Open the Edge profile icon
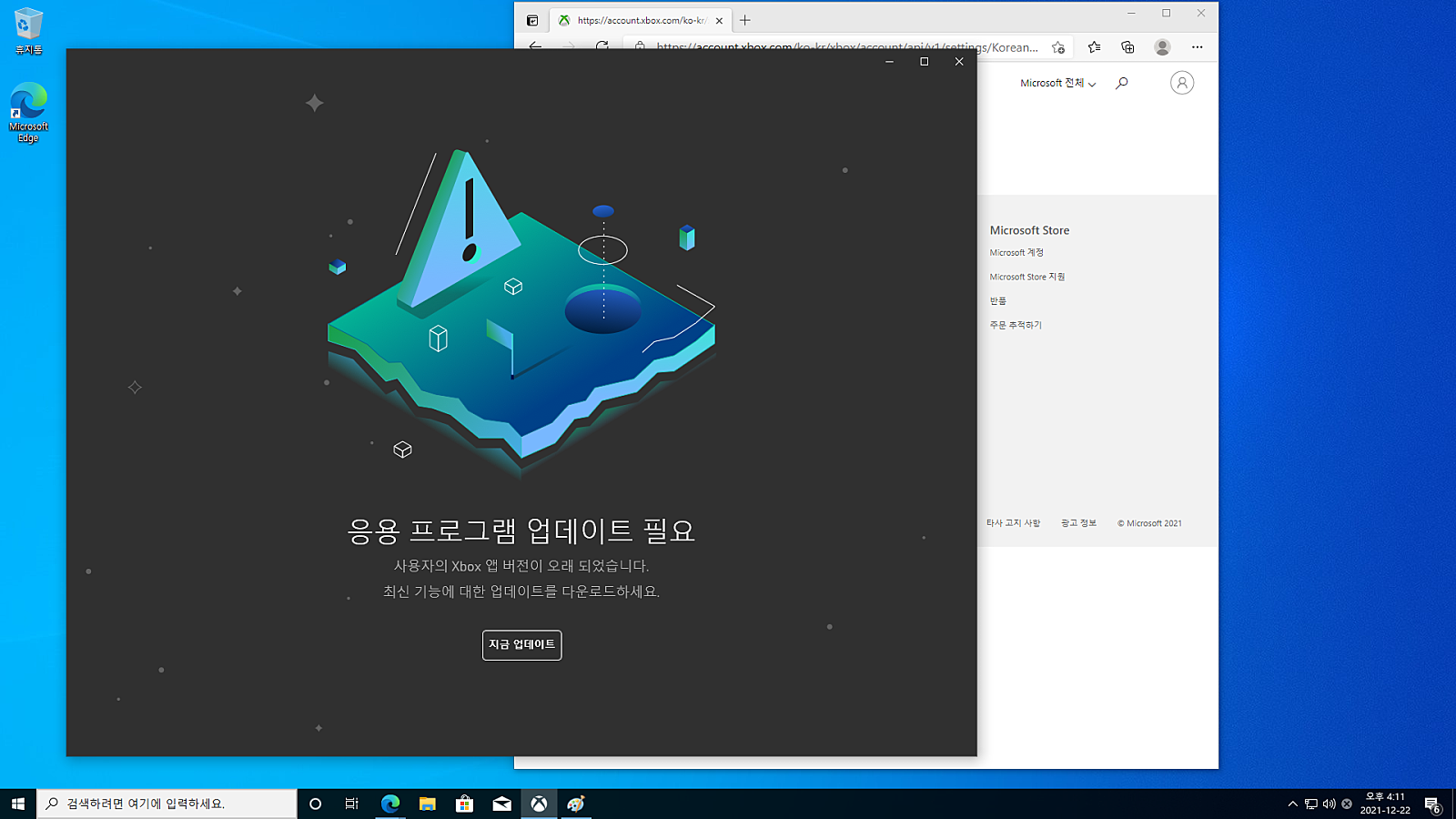The height and width of the screenshot is (819, 1456). click(1162, 47)
